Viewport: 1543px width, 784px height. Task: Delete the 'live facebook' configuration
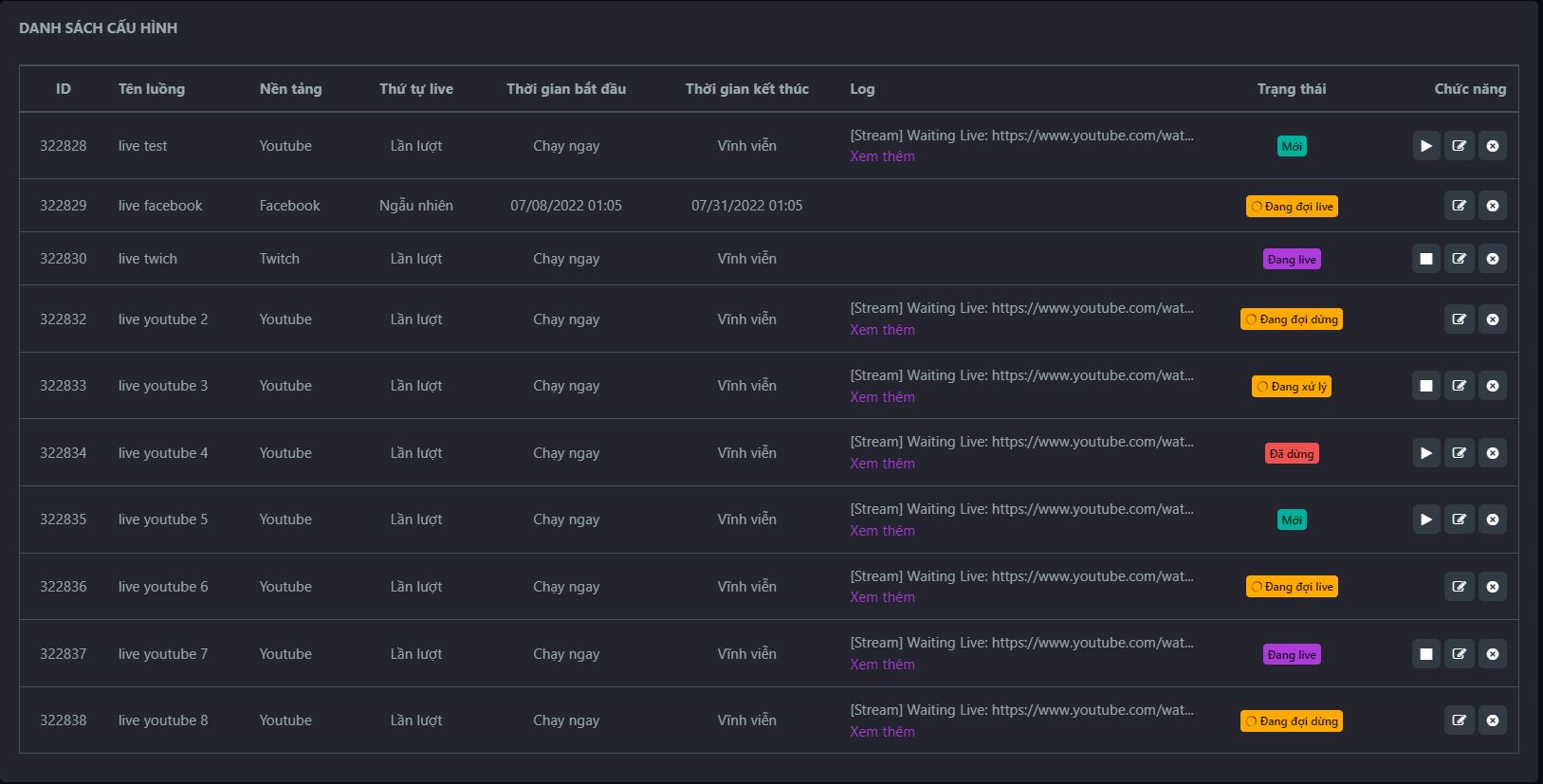coord(1492,206)
